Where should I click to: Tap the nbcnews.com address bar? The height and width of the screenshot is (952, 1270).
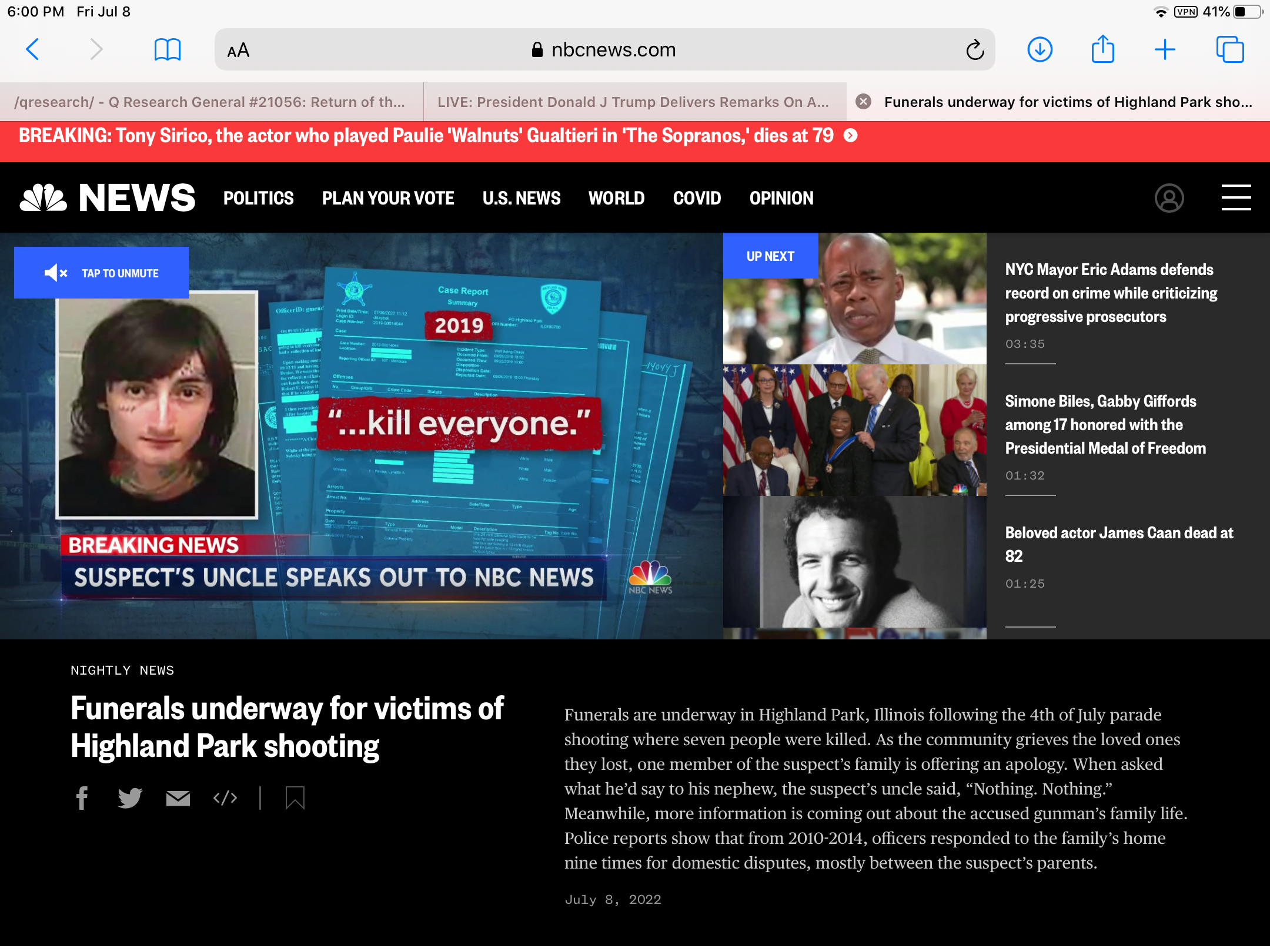coord(604,50)
